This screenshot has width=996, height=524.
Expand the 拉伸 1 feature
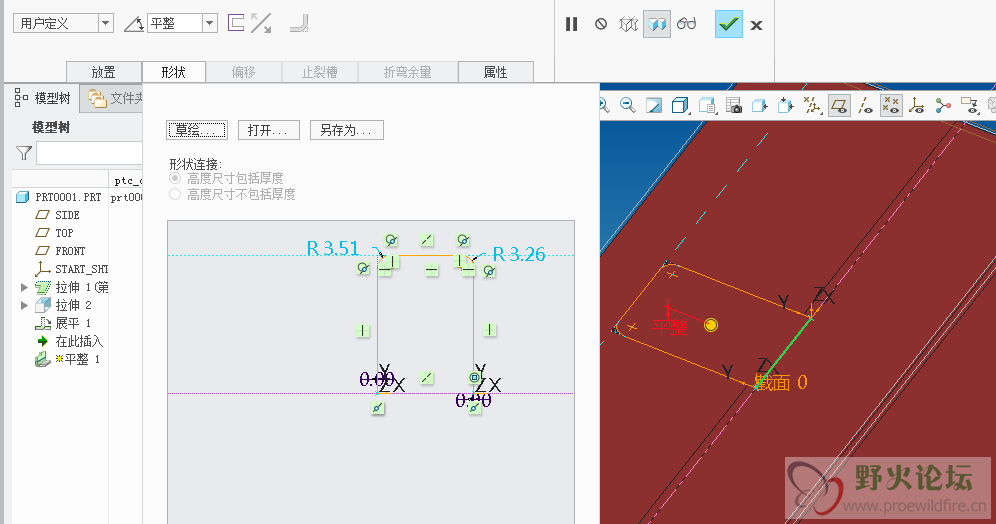(24, 287)
